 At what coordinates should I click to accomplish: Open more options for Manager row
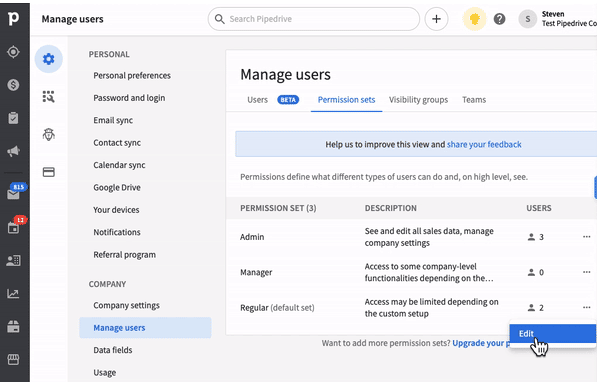586,272
